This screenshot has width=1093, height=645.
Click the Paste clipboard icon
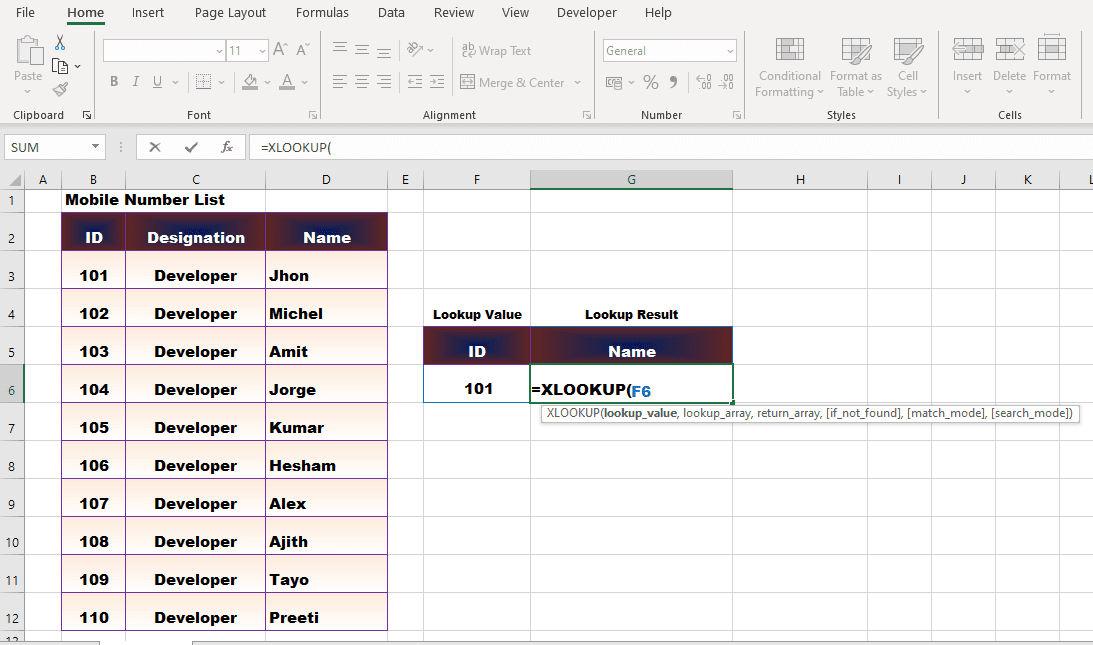click(x=29, y=51)
